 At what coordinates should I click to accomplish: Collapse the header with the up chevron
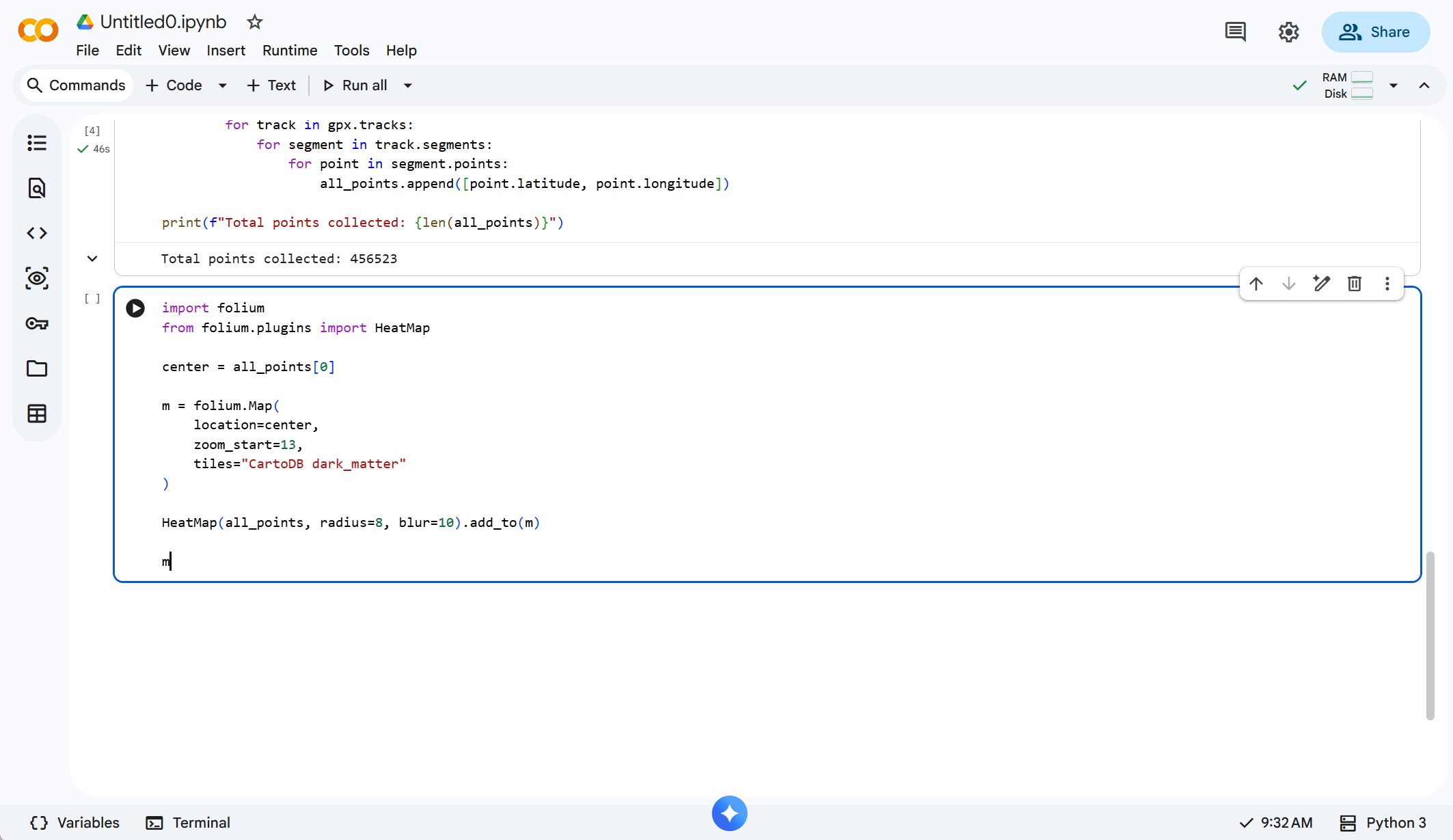(1424, 85)
